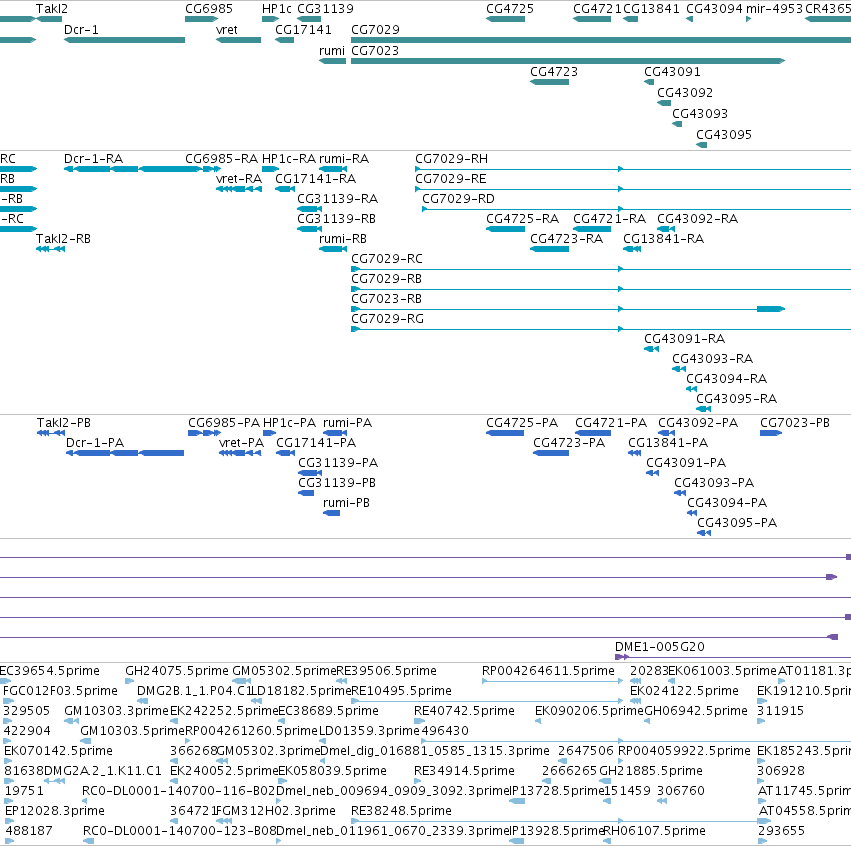Viewport: 851px width, 846px height.
Task: Open the vret gene entry
Action: (x=226, y=30)
